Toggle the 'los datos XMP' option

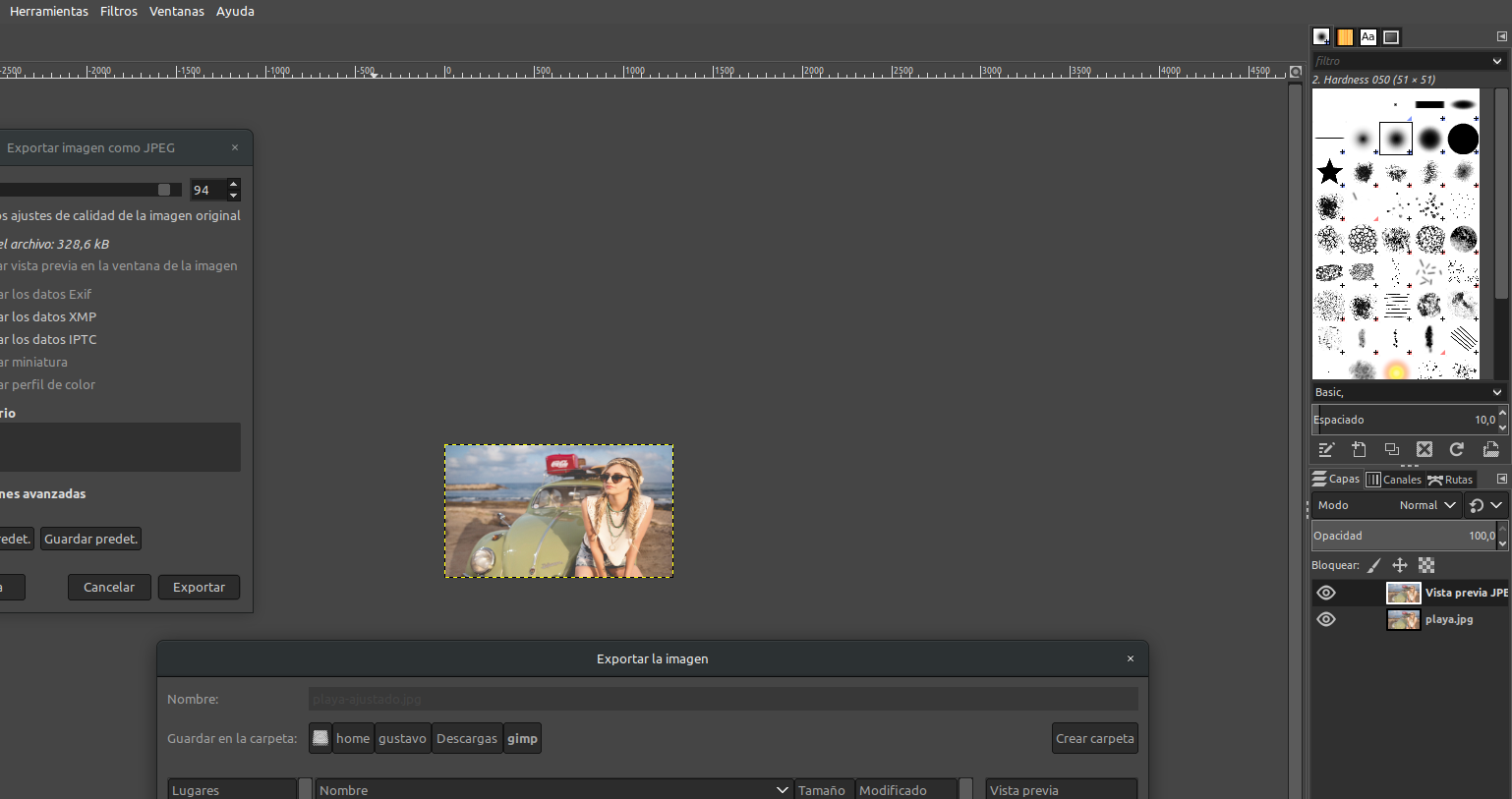coord(48,316)
